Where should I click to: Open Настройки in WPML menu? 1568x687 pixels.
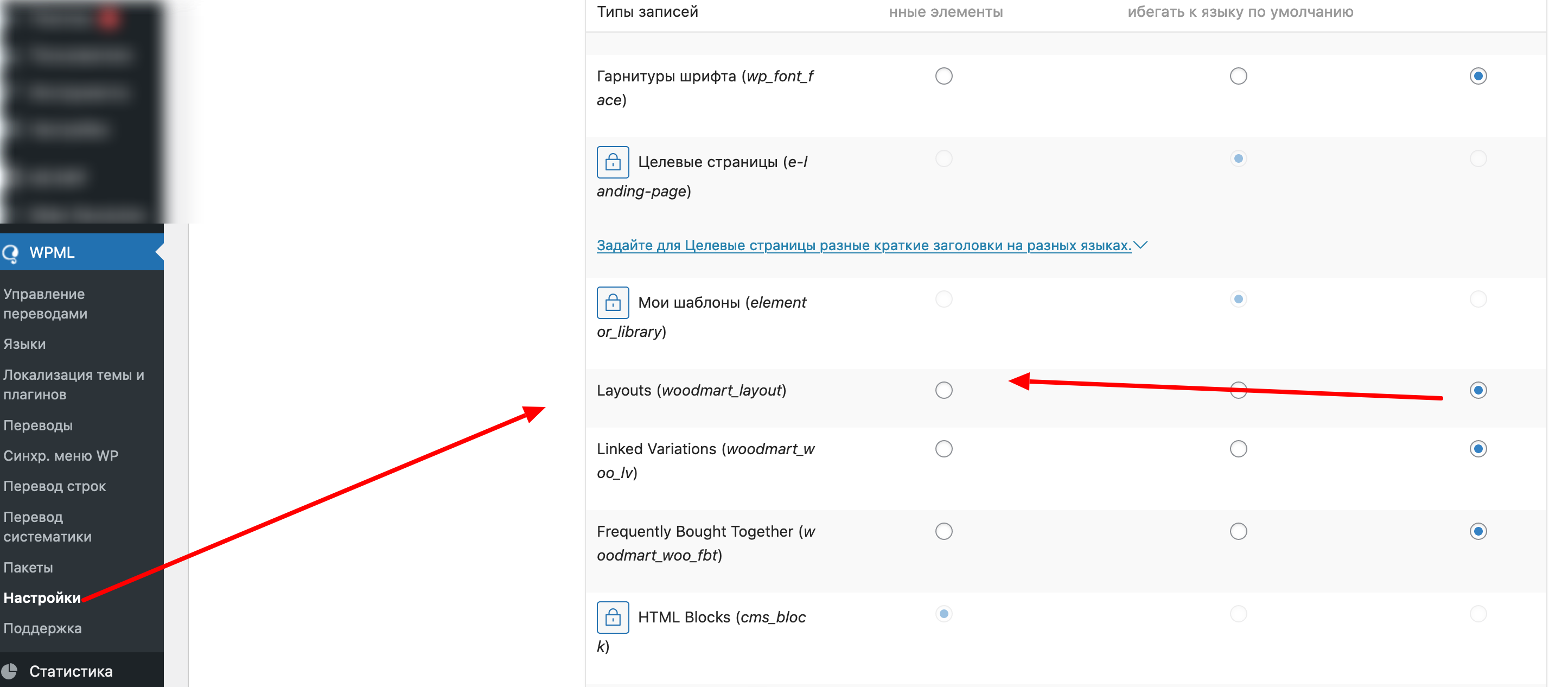(x=42, y=597)
